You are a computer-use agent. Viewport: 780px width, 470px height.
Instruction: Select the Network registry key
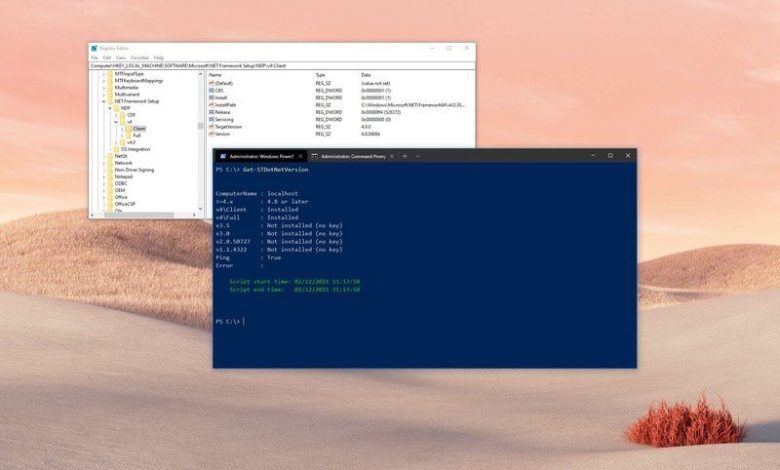click(x=123, y=163)
